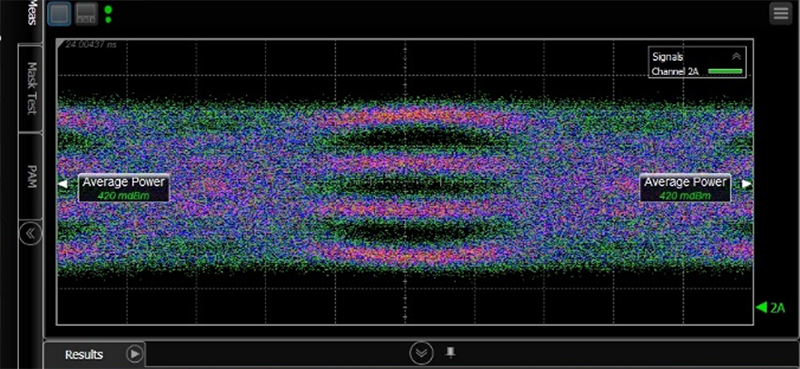Select the left Average Power 420 mdBm label
Screen dimensions: 800x369
pos(123,188)
